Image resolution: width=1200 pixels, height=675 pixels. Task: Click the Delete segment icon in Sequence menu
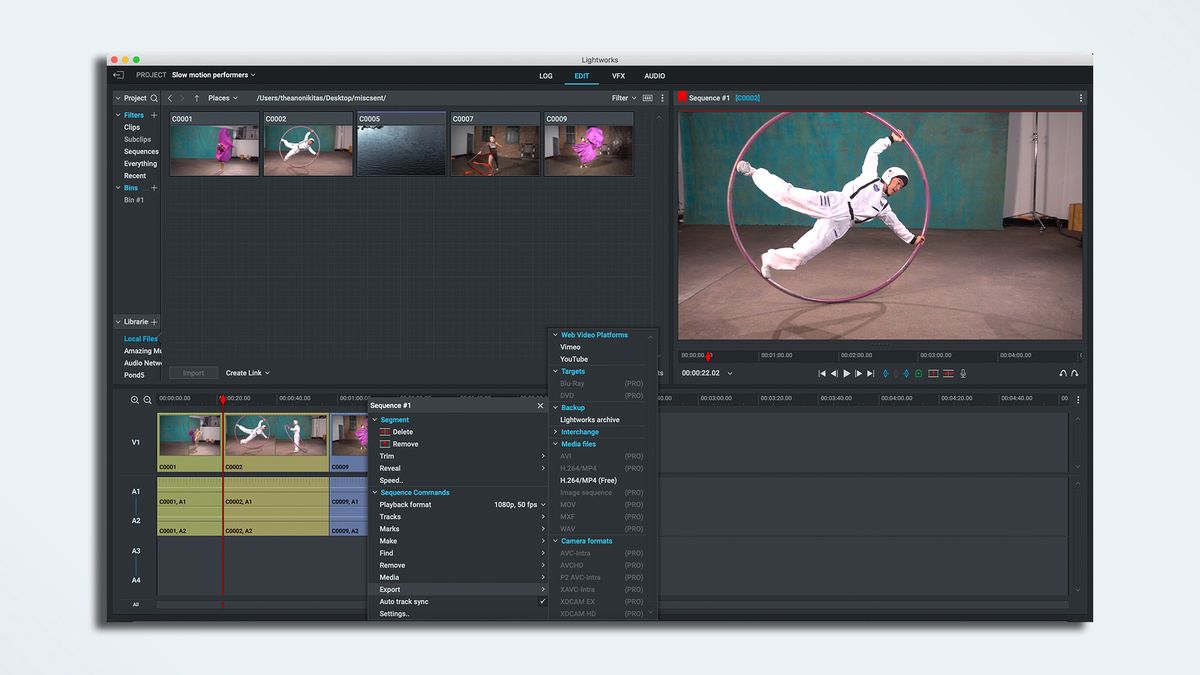click(385, 432)
